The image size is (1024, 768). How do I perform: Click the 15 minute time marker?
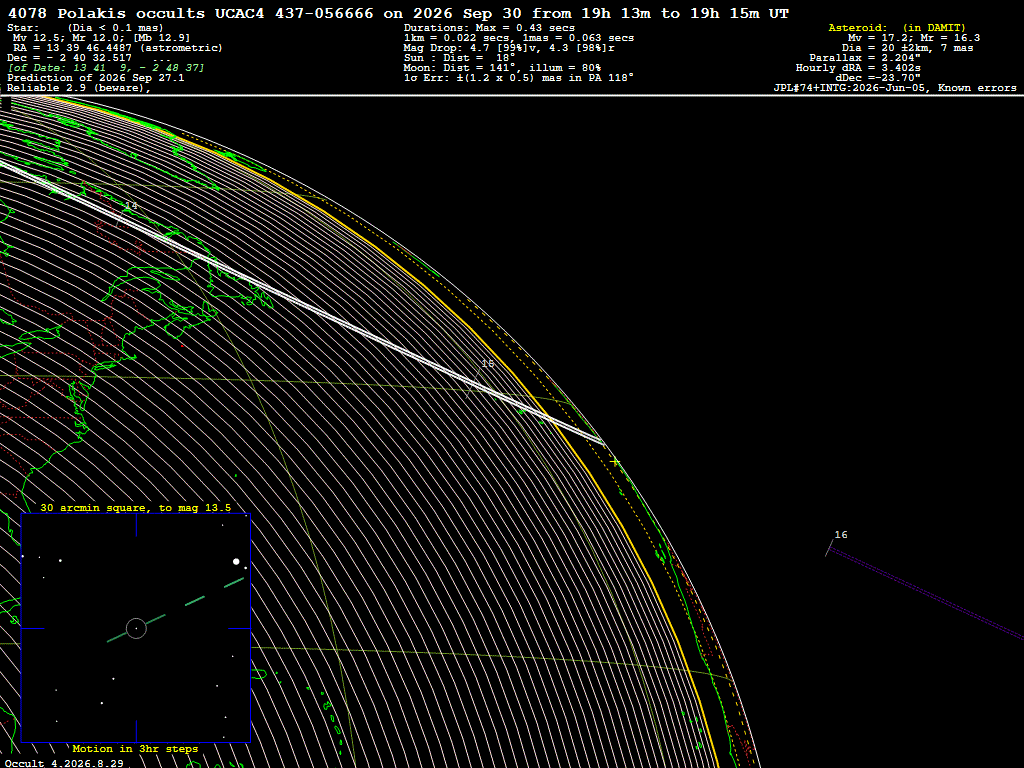488,363
